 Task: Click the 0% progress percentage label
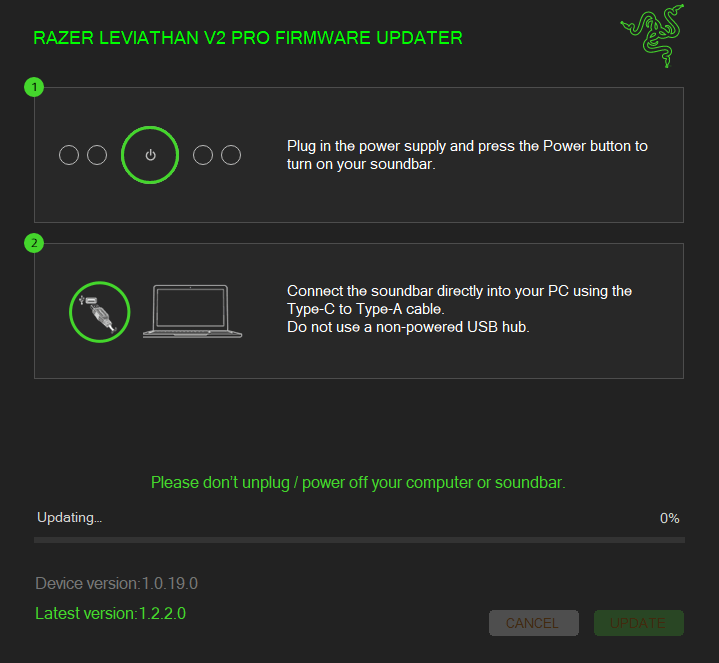[669, 518]
